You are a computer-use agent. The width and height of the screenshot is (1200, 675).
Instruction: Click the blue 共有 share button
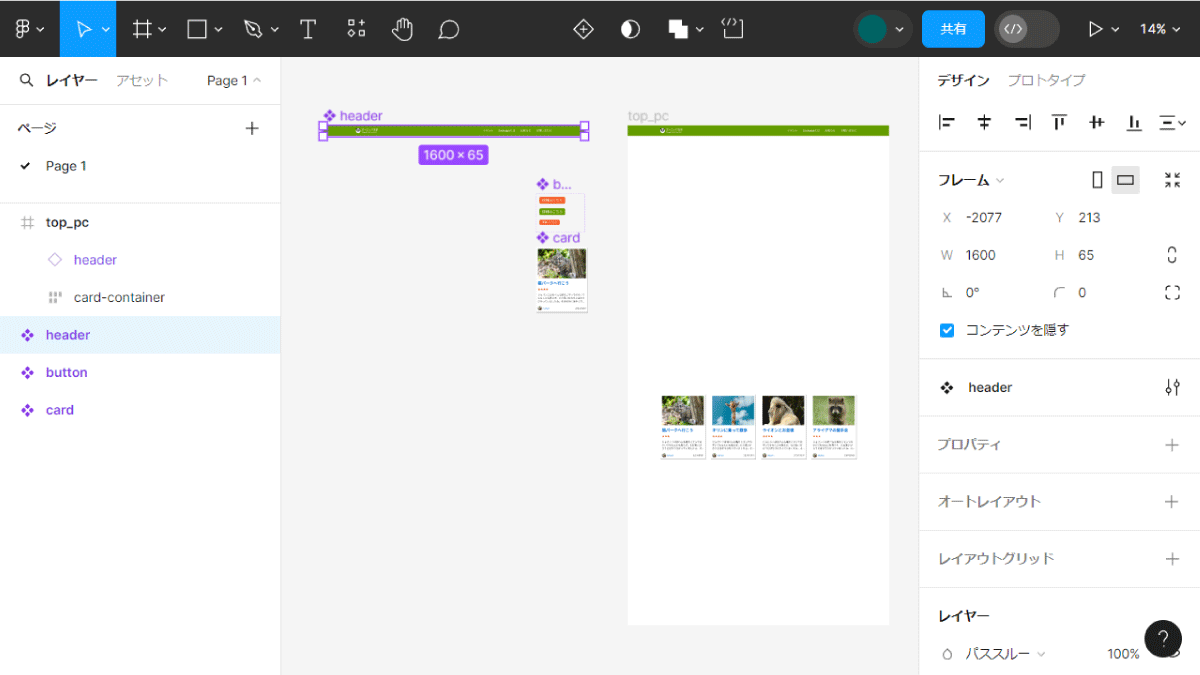point(953,29)
